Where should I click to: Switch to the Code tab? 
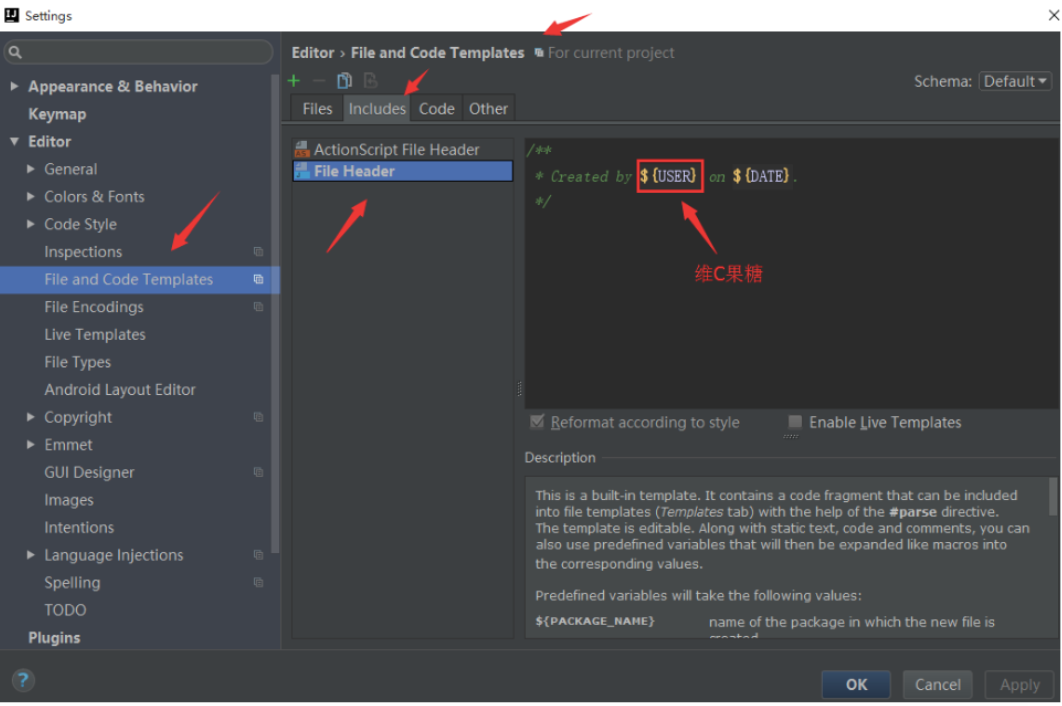click(436, 108)
